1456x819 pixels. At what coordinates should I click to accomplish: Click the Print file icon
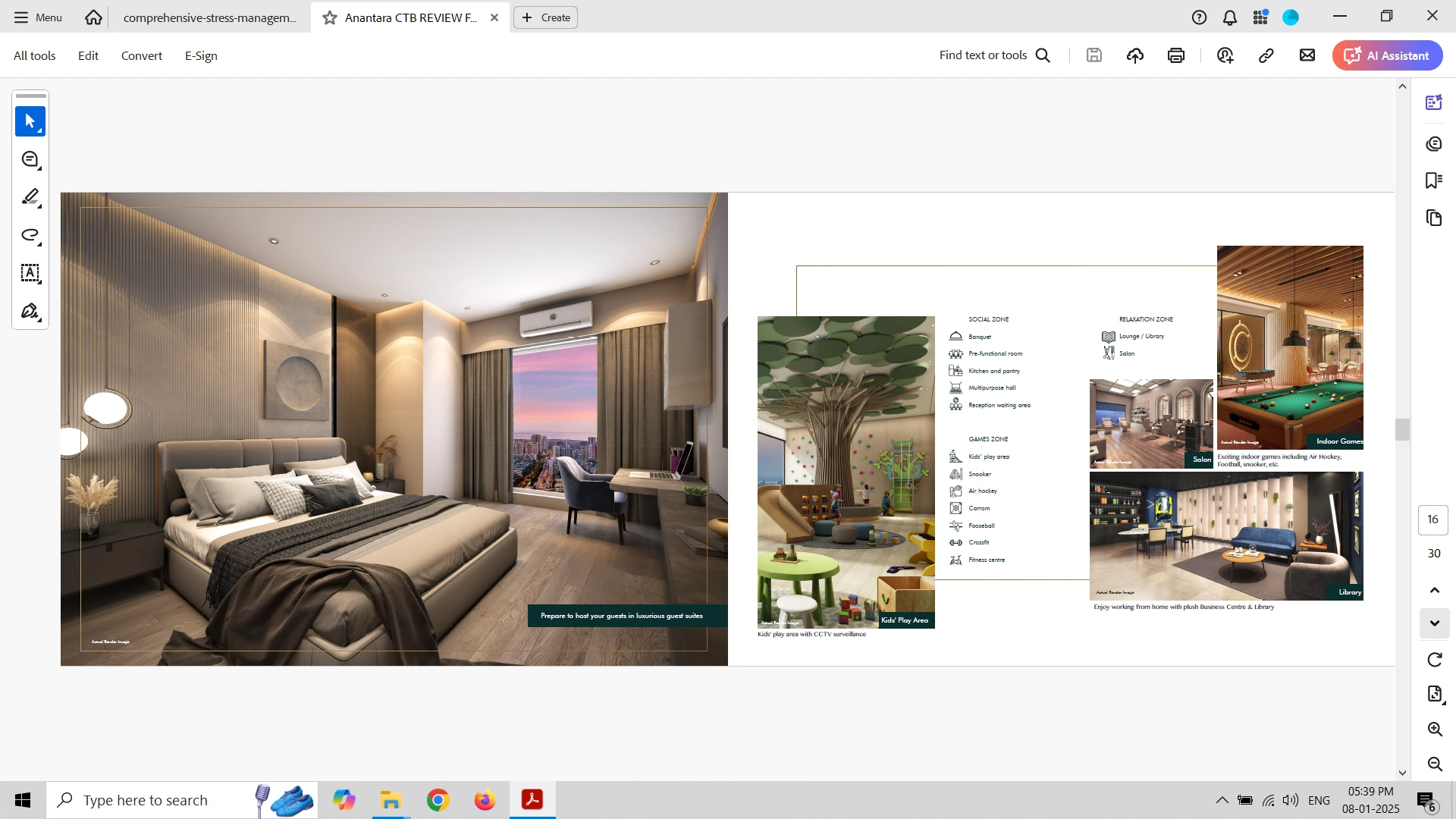click(1176, 55)
